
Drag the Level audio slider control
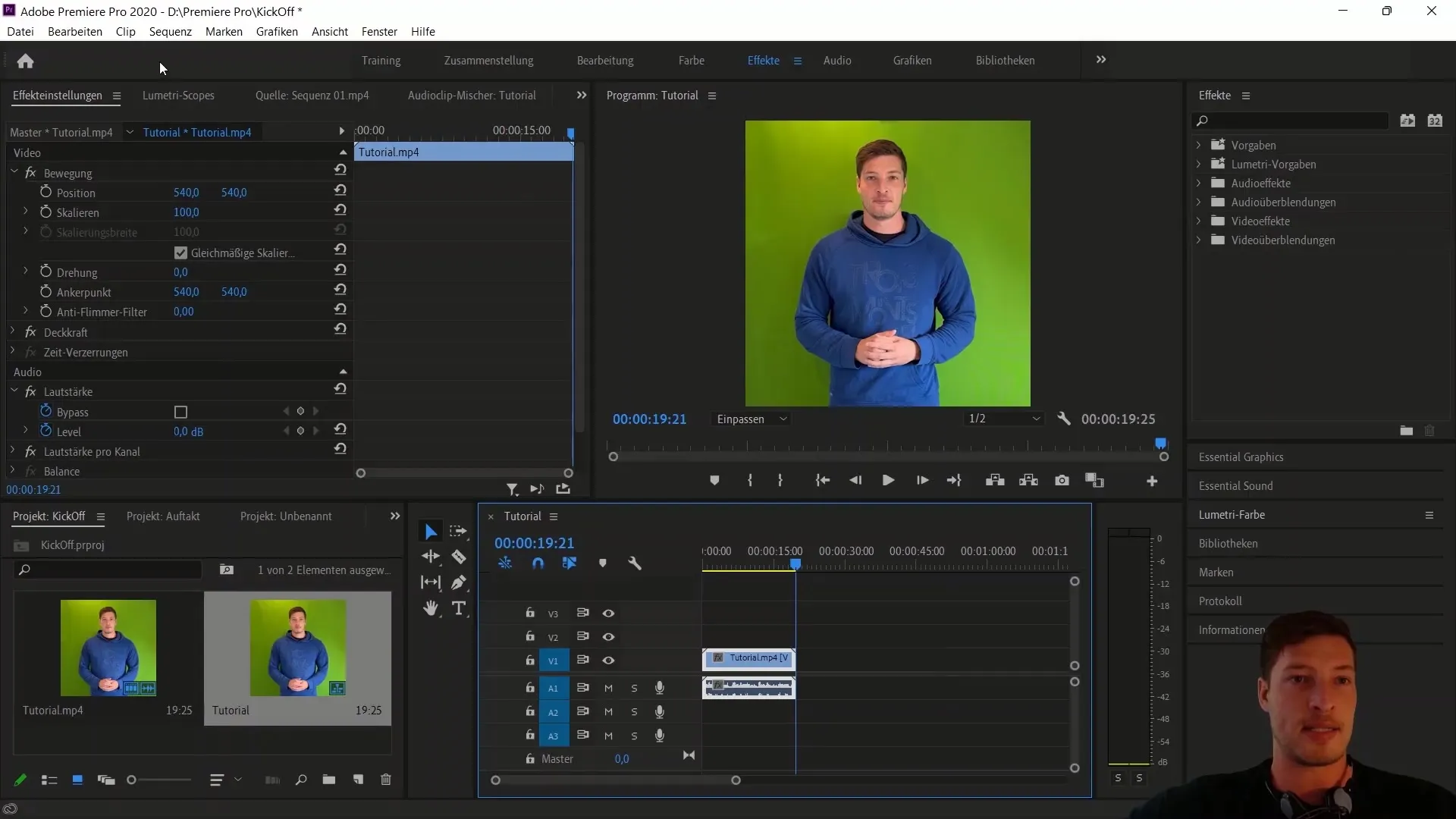tap(189, 431)
